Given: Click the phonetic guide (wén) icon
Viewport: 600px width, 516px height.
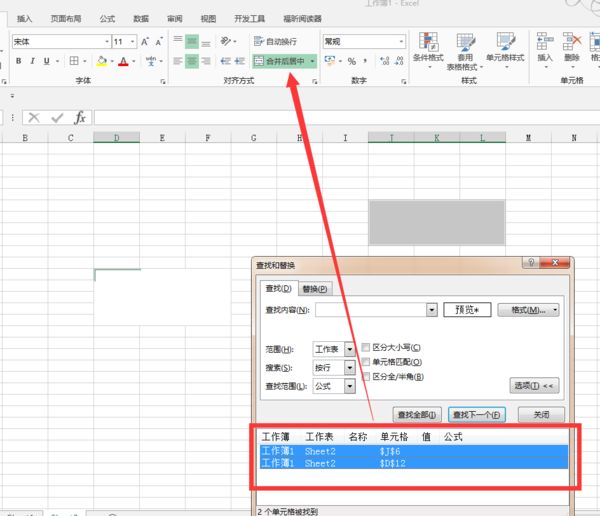Looking at the screenshot, I should [x=151, y=61].
